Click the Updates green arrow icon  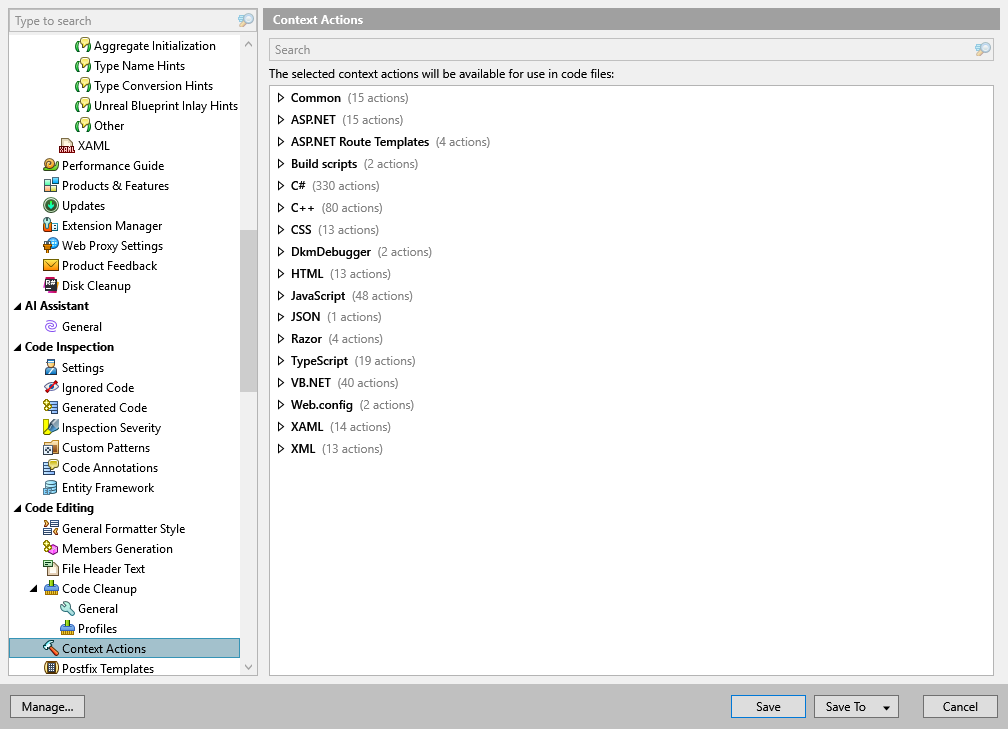pos(51,205)
